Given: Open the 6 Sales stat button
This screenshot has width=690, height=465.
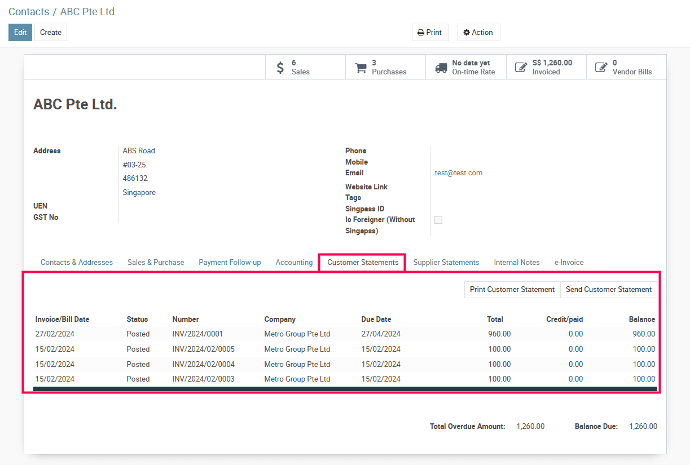Looking at the screenshot, I should 305,67.
